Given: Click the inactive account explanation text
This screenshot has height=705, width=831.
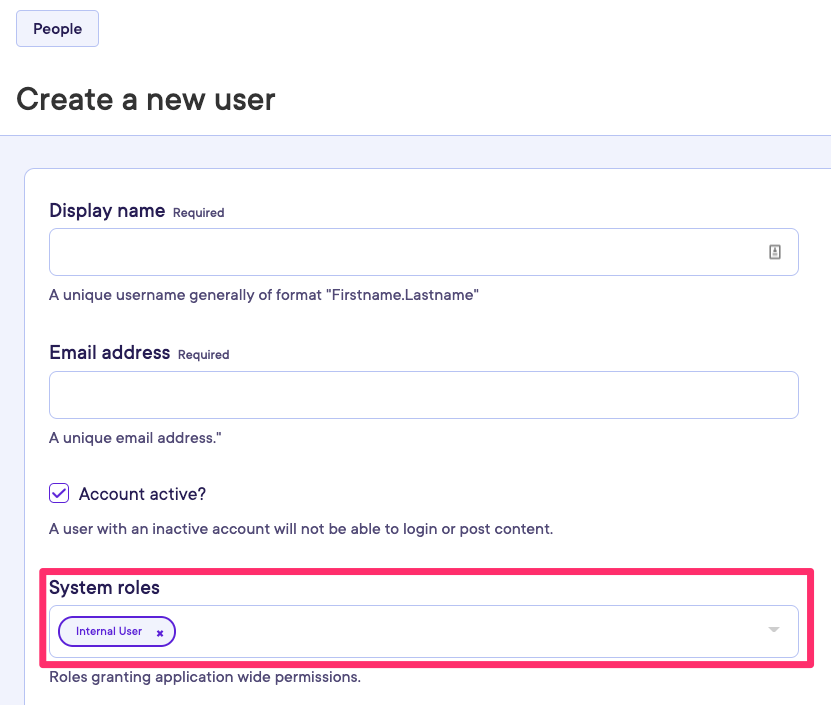Looking at the screenshot, I should [300, 528].
